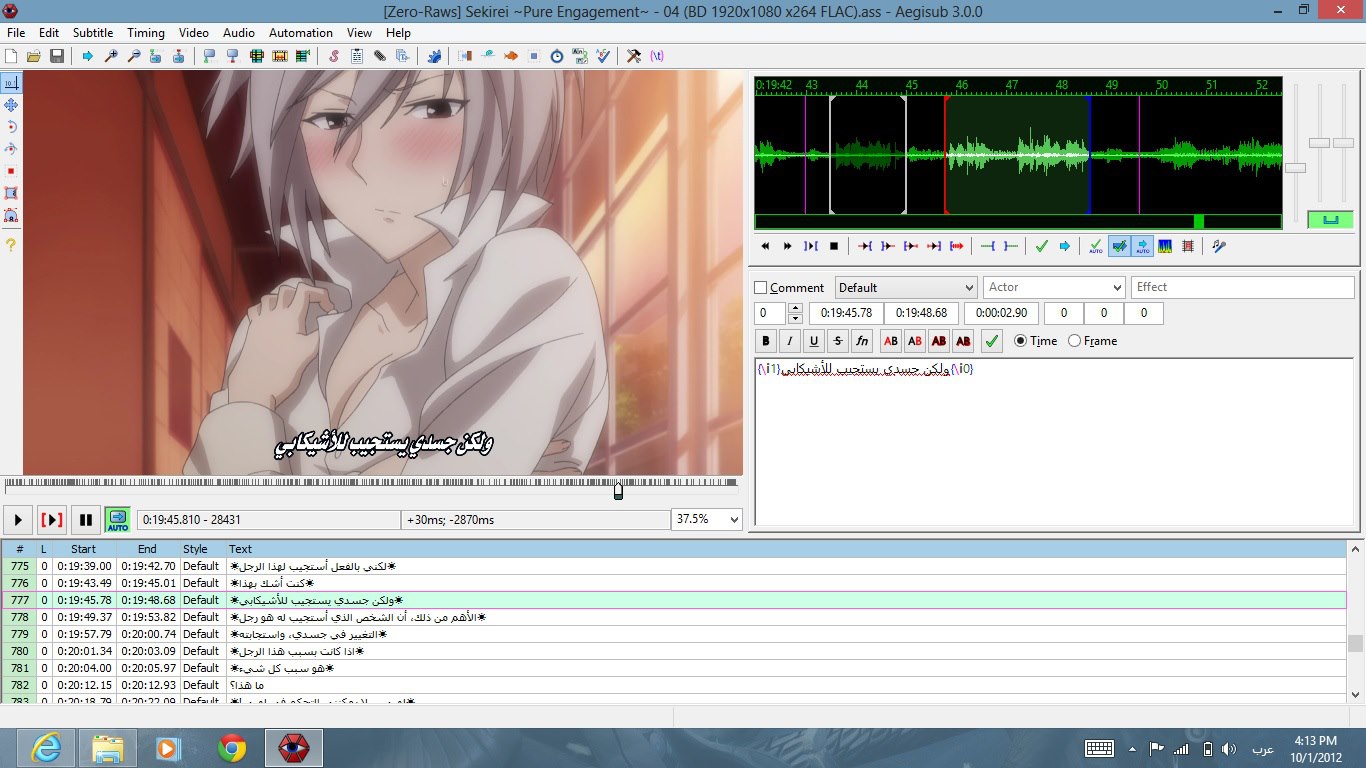Select subtitle row 779
The image size is (1366, 768).
pos(674,634)
